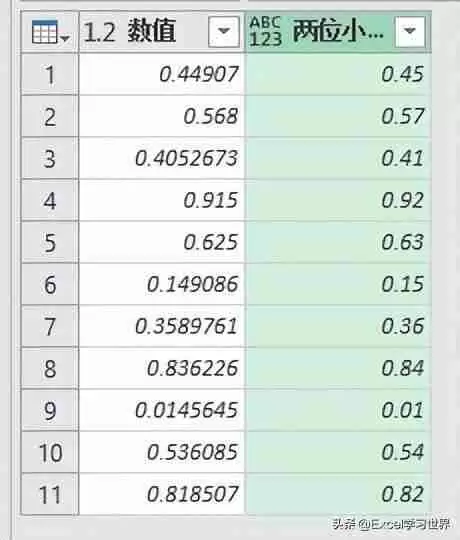
Task: Click the cell with value 0.3589761
Action: click(162, 326)
